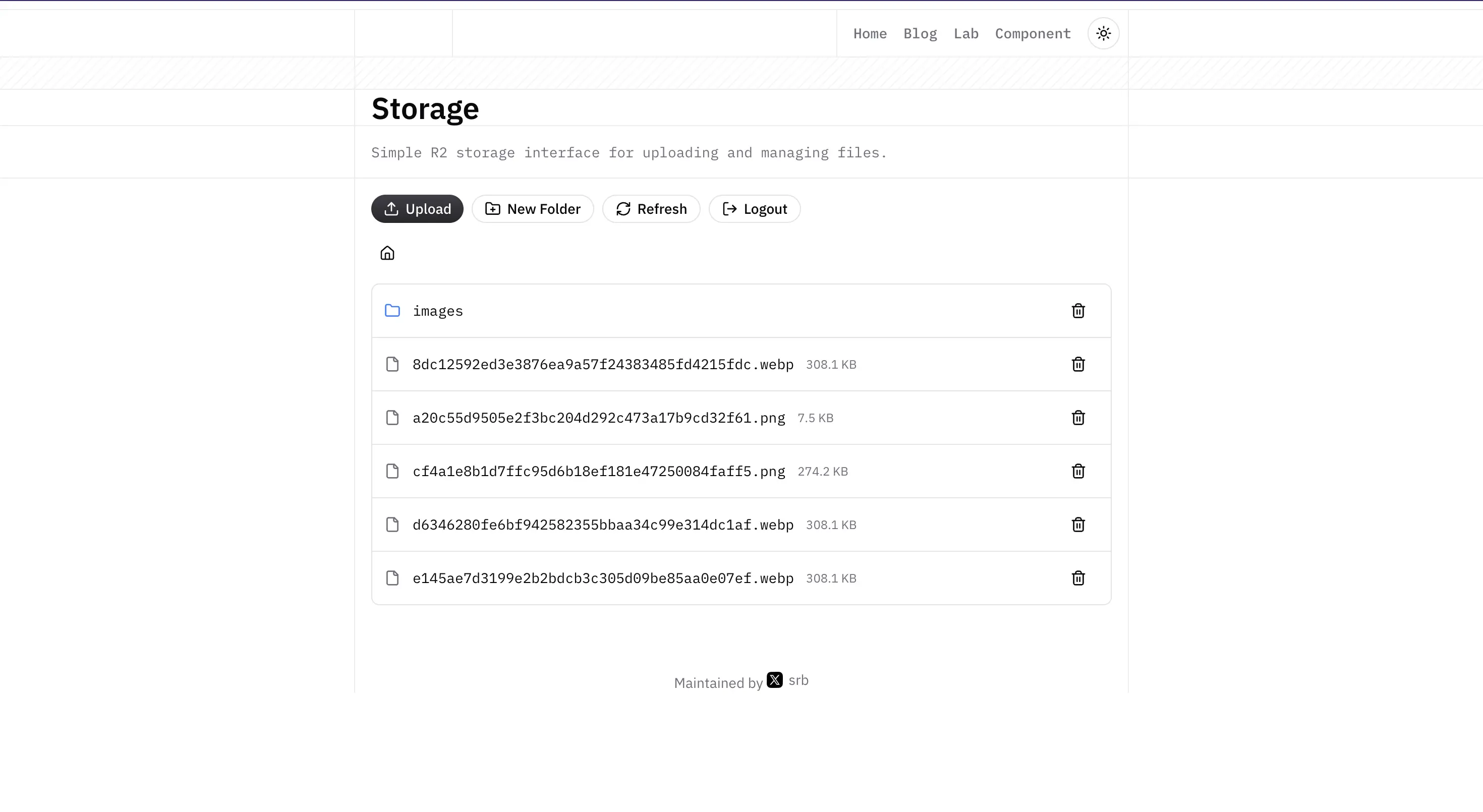Navigate to the Blog page
Image resolution: width=1483 pixels, height=812 pixels.
point(920,33)
